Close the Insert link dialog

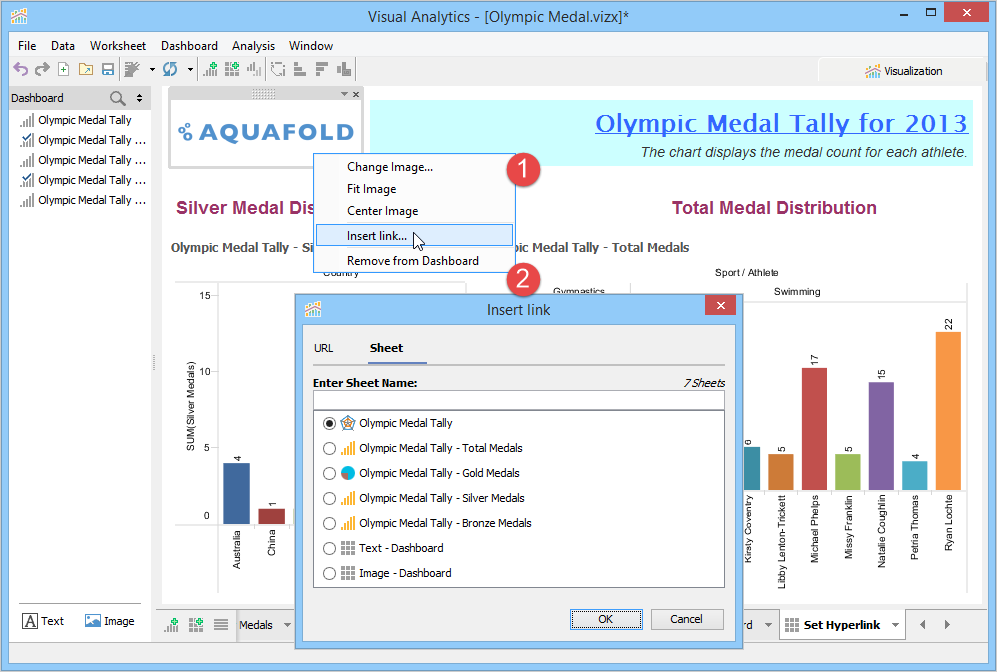(x=720, y=306)
